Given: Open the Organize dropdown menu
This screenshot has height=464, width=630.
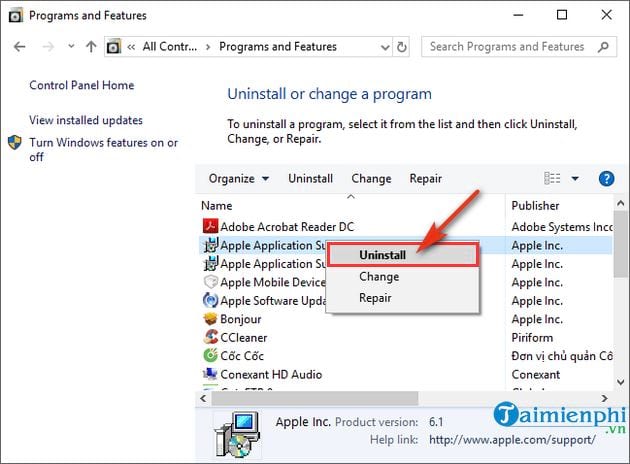Looking at the screenshot, I should pyautogui.click(x=239, y=178).
